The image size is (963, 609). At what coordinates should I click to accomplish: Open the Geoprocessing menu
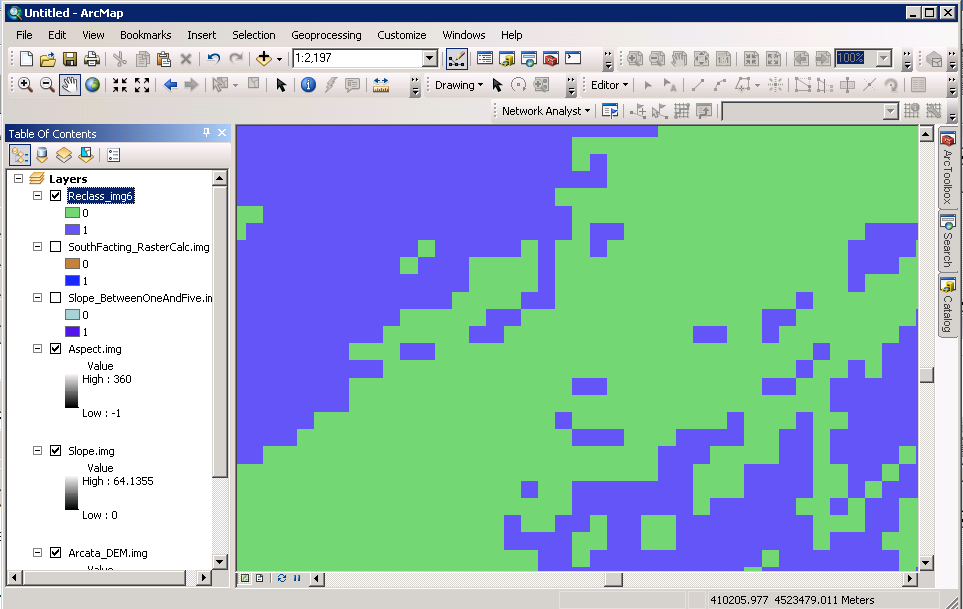(x=326, y=35)
